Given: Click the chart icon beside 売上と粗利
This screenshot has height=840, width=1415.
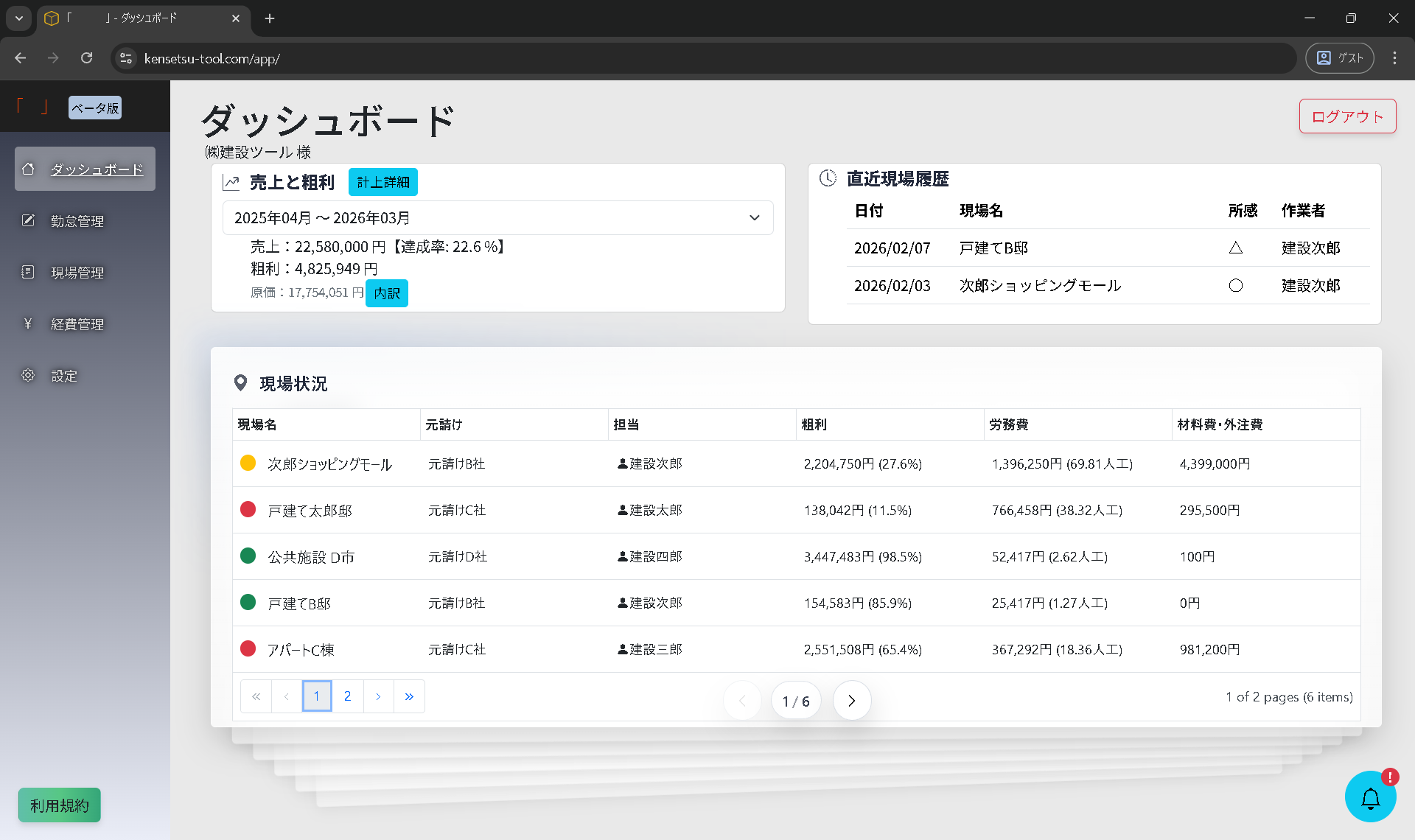Looking at the screenshot, I should 231,182.
